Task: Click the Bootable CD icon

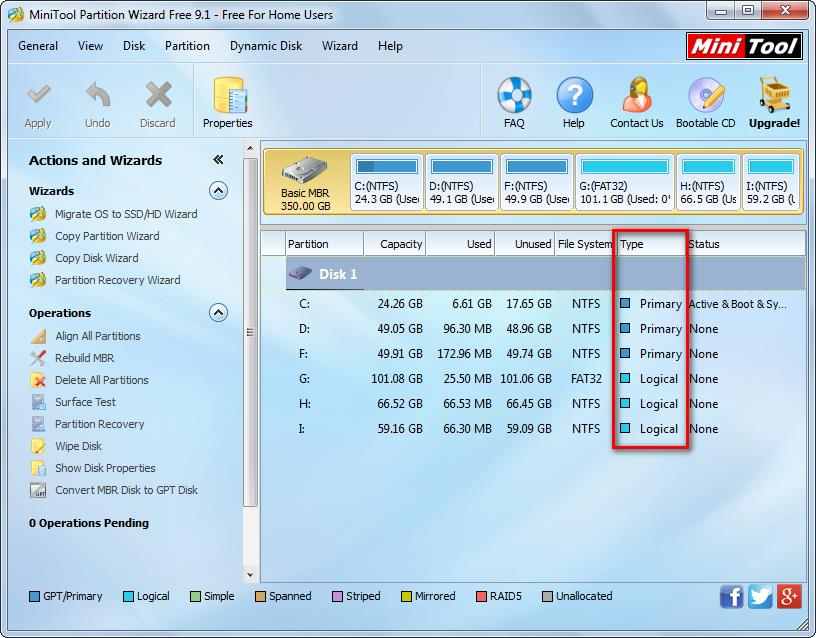Action: click(x=706, y=95)
